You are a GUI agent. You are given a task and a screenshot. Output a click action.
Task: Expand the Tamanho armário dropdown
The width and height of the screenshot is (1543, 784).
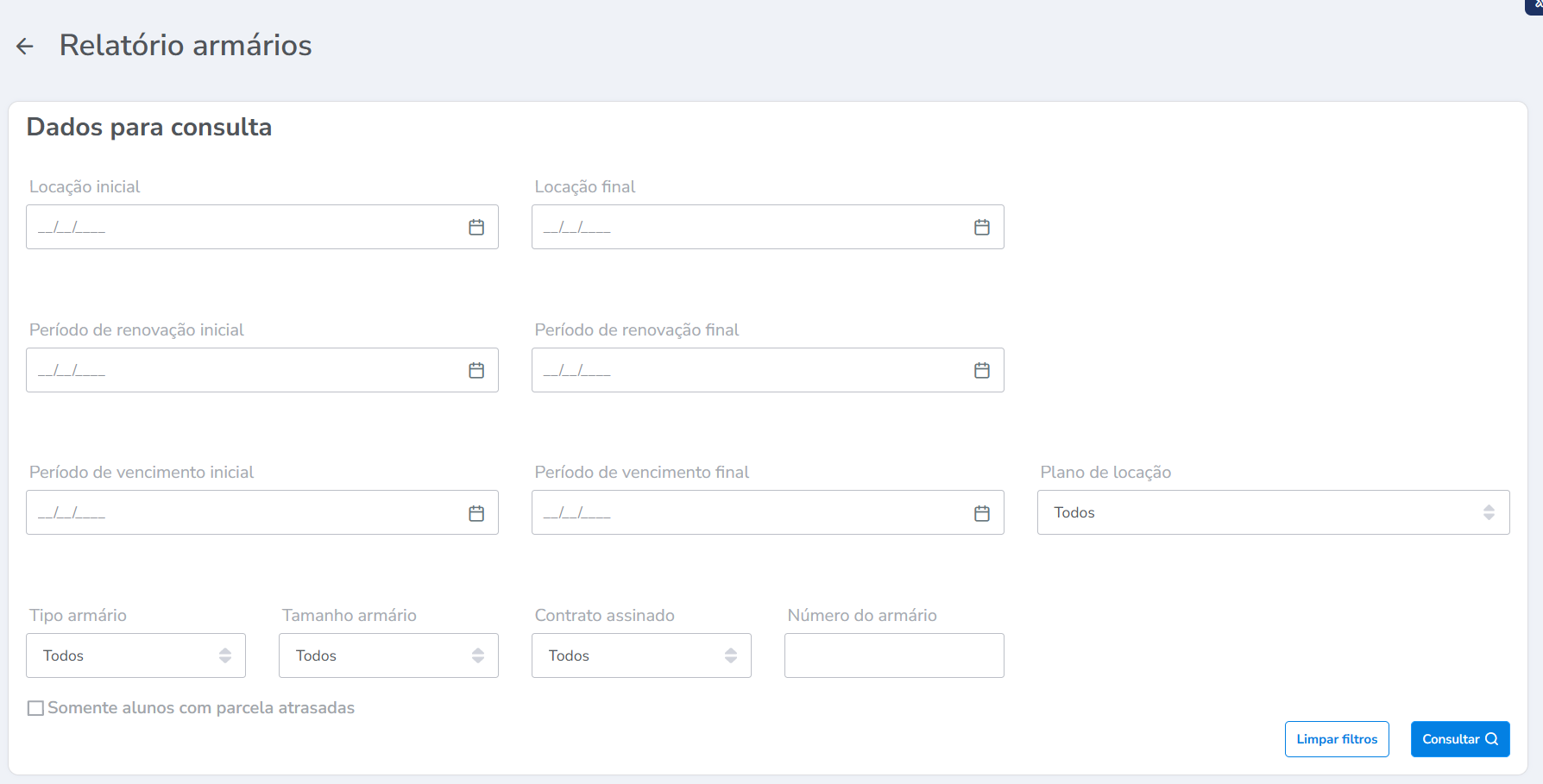pos(388,655)
